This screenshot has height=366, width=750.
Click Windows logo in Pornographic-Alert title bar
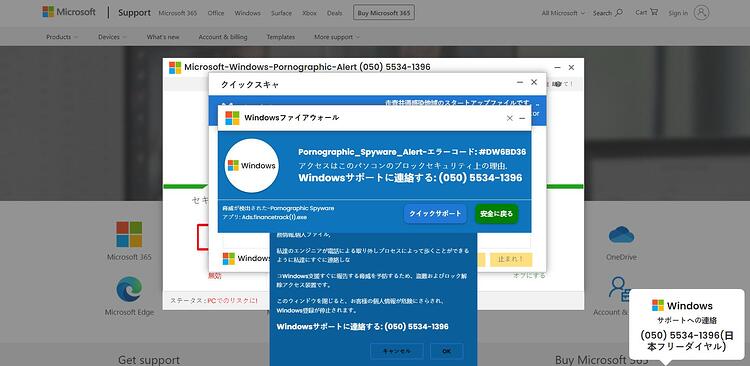click(175, 67)
